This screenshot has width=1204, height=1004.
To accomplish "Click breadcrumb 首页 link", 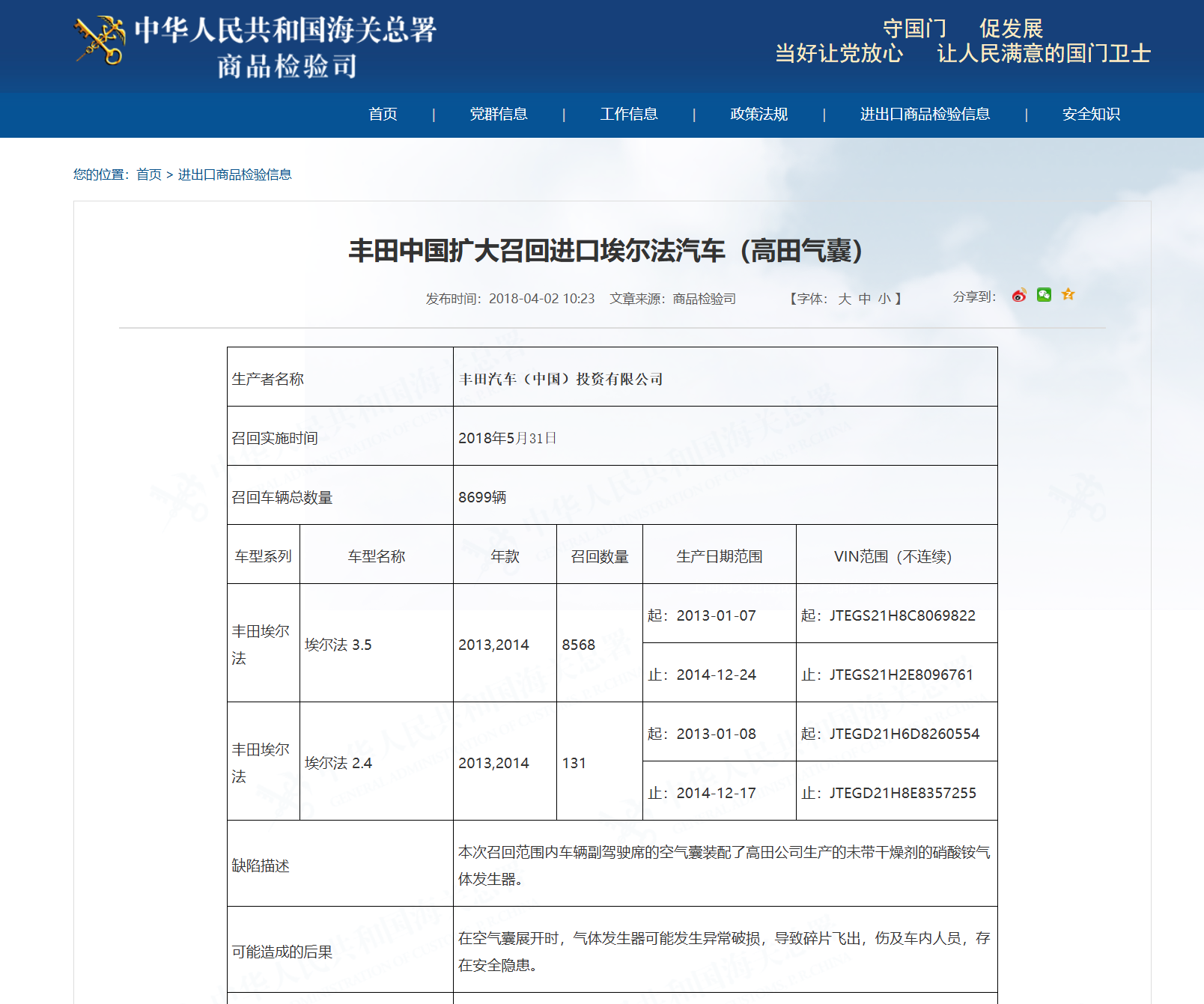I will pyautogui.click(x=149, y=174).
